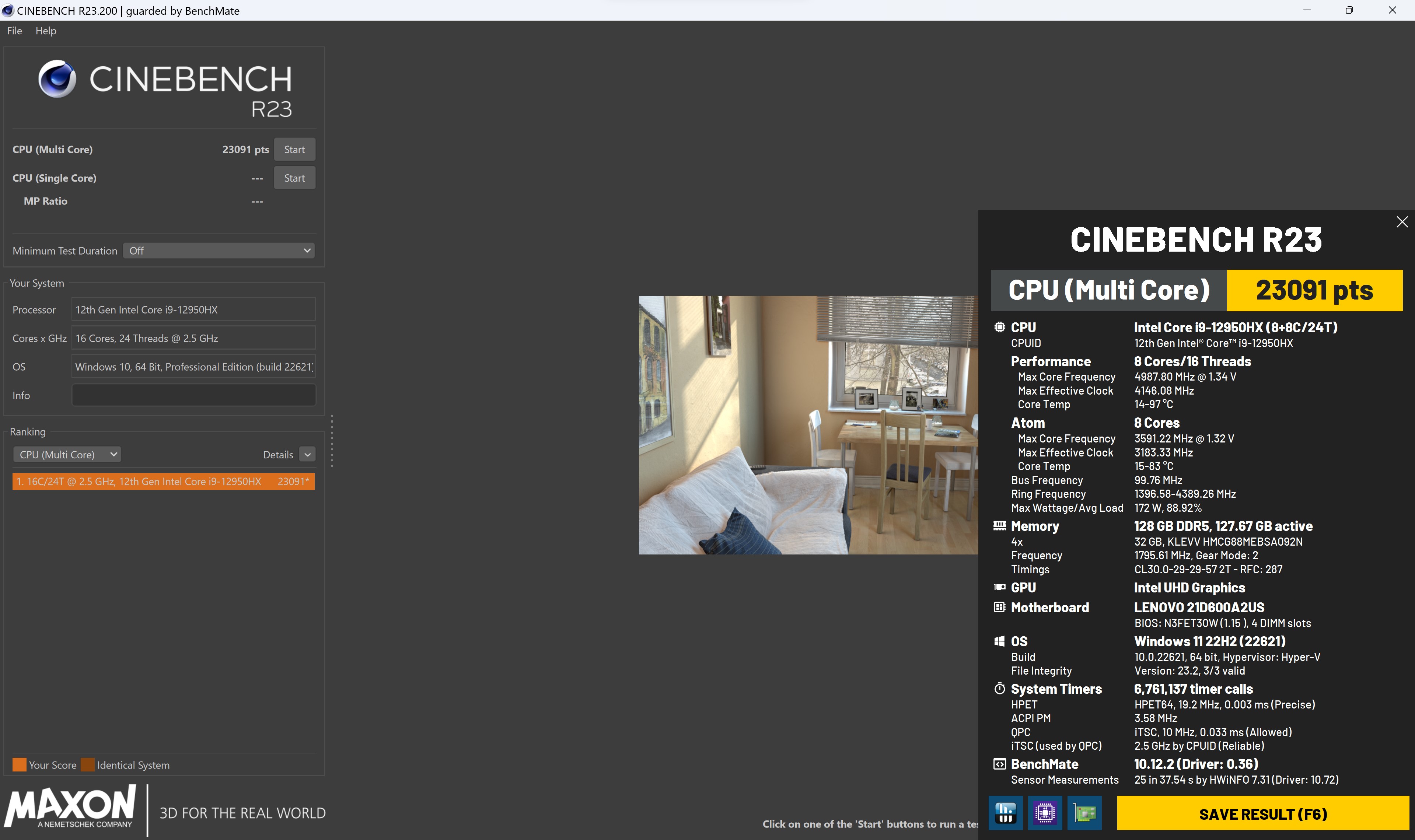Click the '99.76 MHz' bus frequency value
The image size is (1415, 840).
(x=1158, y=480)
